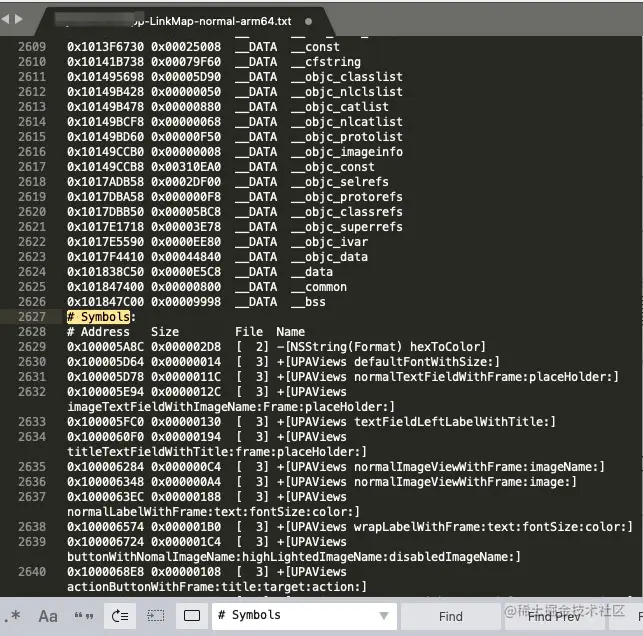Click '__common' section name
The image size is (643, 636).
[319, 287]
